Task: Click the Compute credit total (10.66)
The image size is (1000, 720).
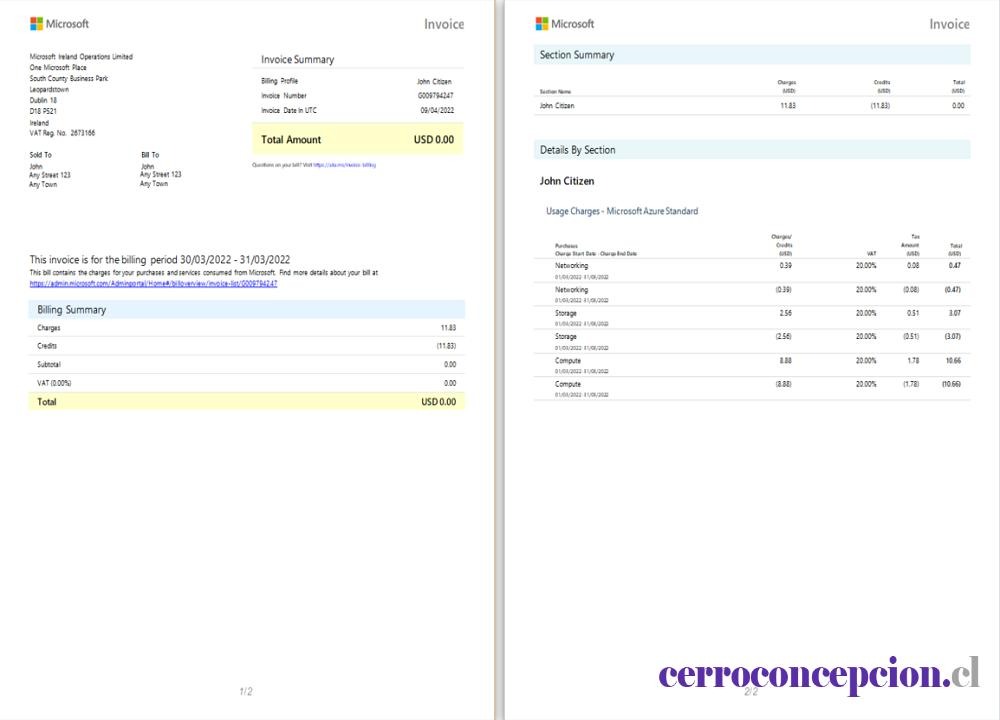Action: coord(952,384)
